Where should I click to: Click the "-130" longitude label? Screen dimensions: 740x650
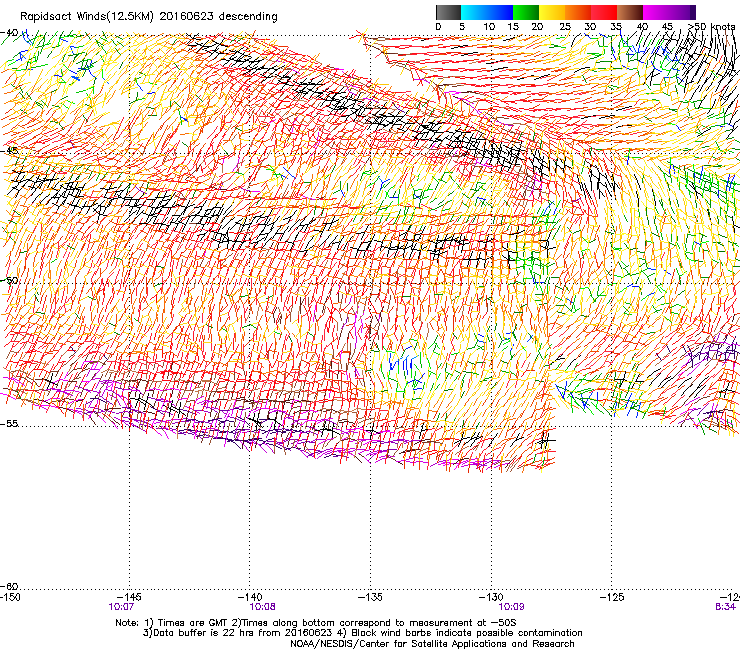(491, 597)
